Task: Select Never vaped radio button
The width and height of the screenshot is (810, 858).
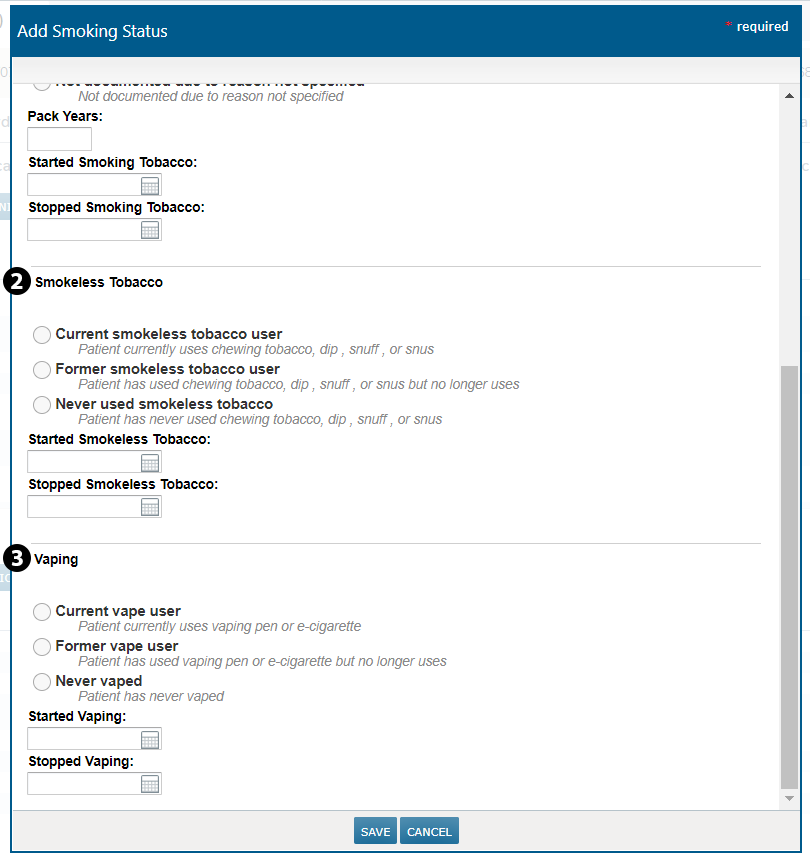Action: [x=42, y=682]
